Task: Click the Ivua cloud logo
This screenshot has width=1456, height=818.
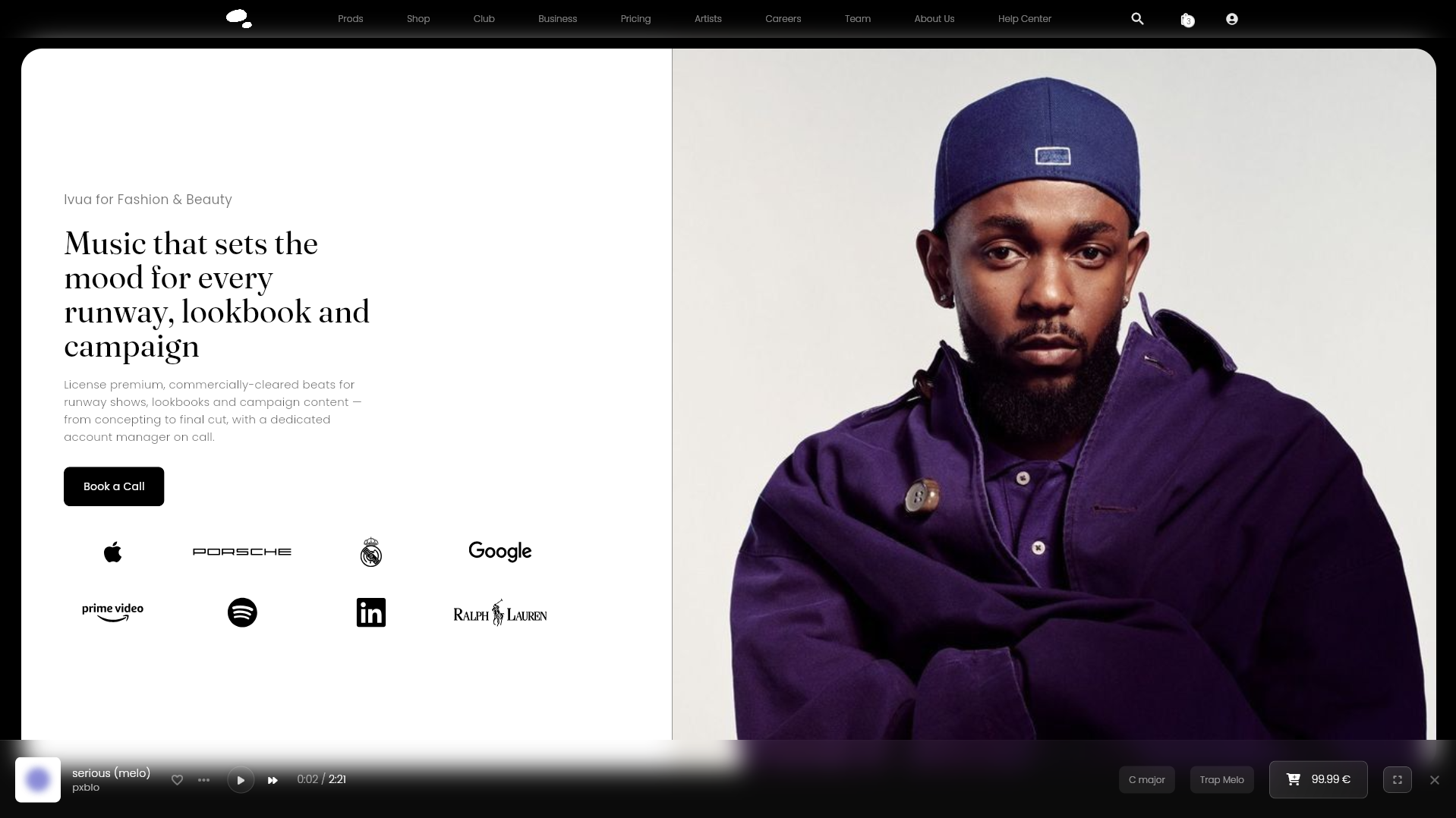Action: point(239,19)
